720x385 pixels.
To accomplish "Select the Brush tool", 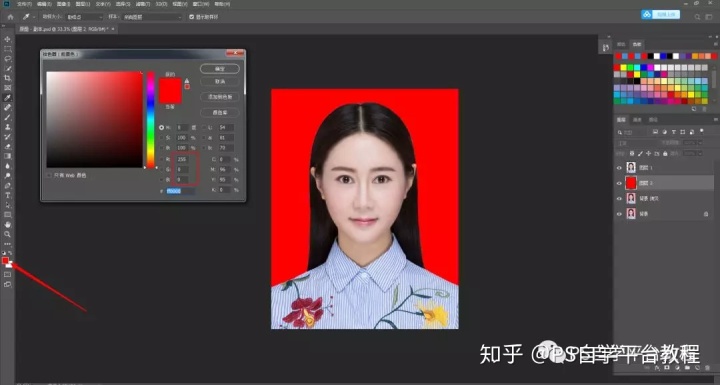I will [7, 117].
